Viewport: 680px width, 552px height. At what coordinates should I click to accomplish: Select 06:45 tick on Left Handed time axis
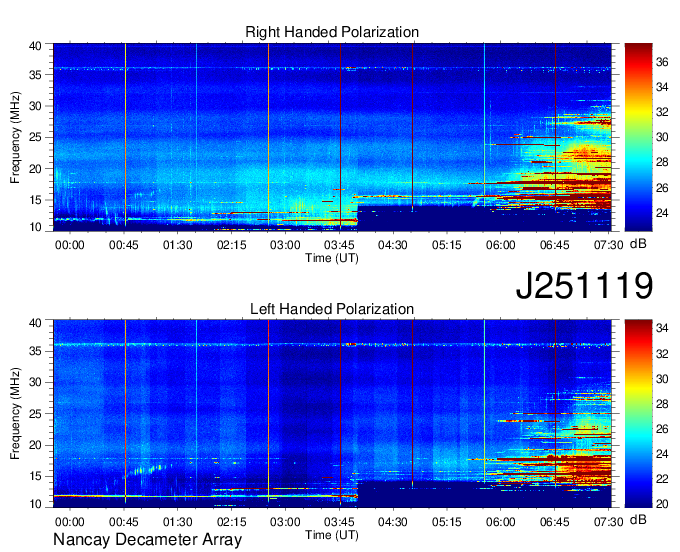555,521
